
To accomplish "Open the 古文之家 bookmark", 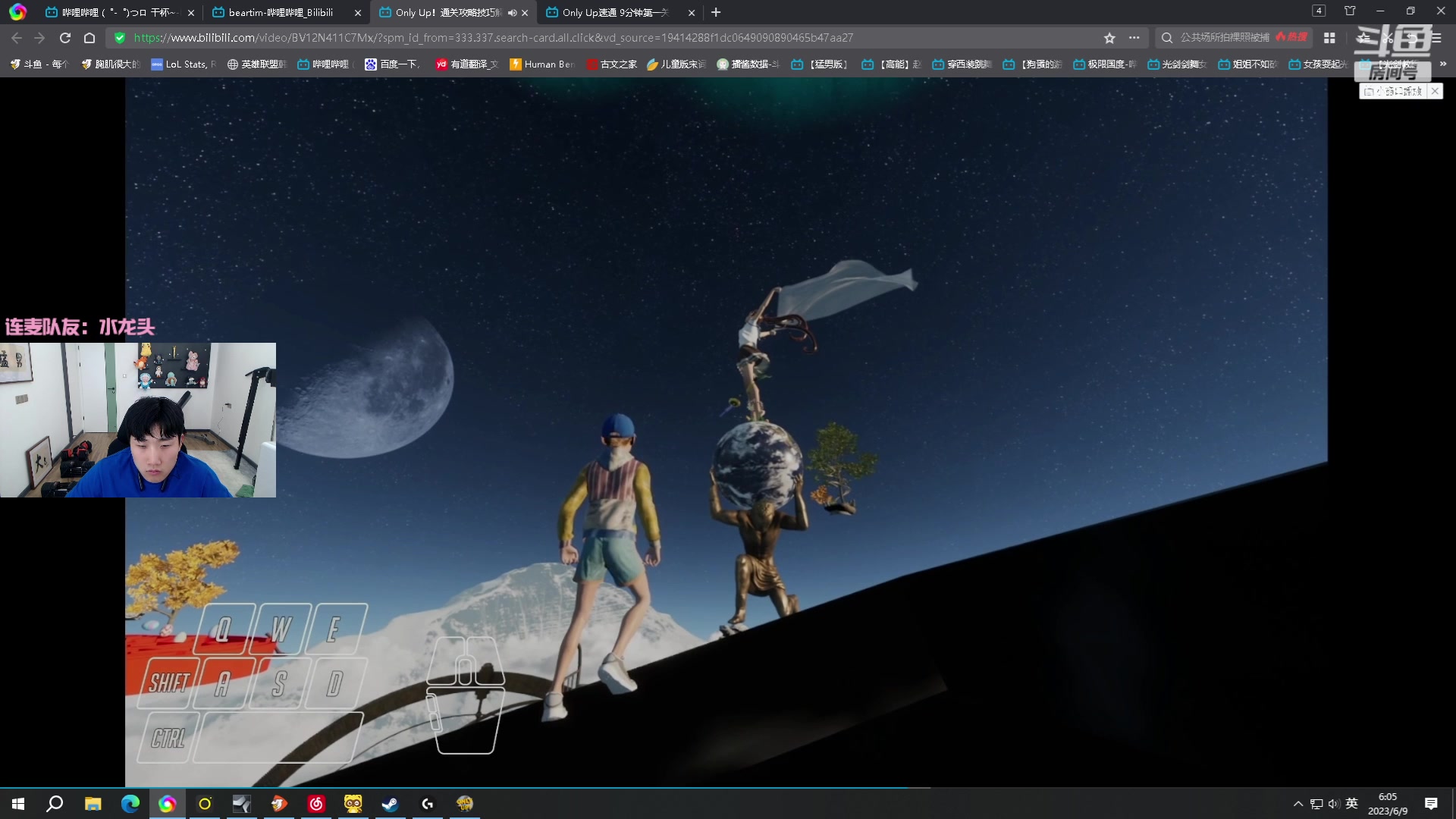I will 612,64.
